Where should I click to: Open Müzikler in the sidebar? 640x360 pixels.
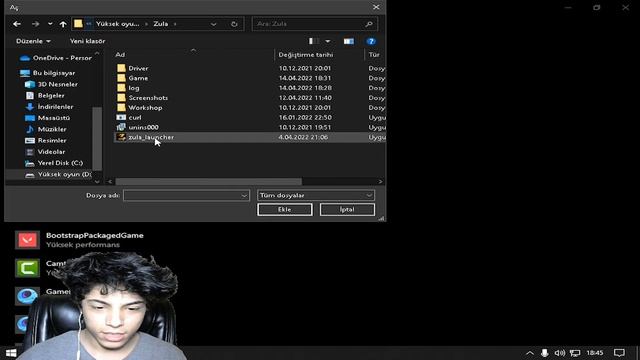point(46,129)
